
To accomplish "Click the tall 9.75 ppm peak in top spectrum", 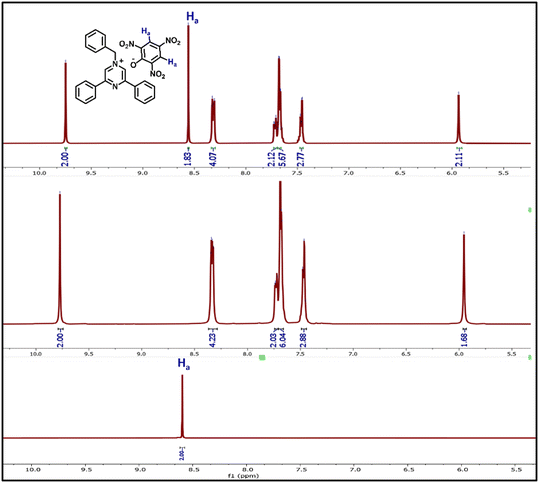I will click(66, 101).
